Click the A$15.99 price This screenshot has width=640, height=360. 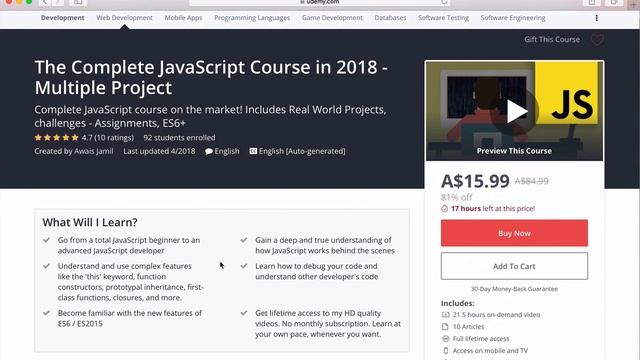click(x=475, y=181)
